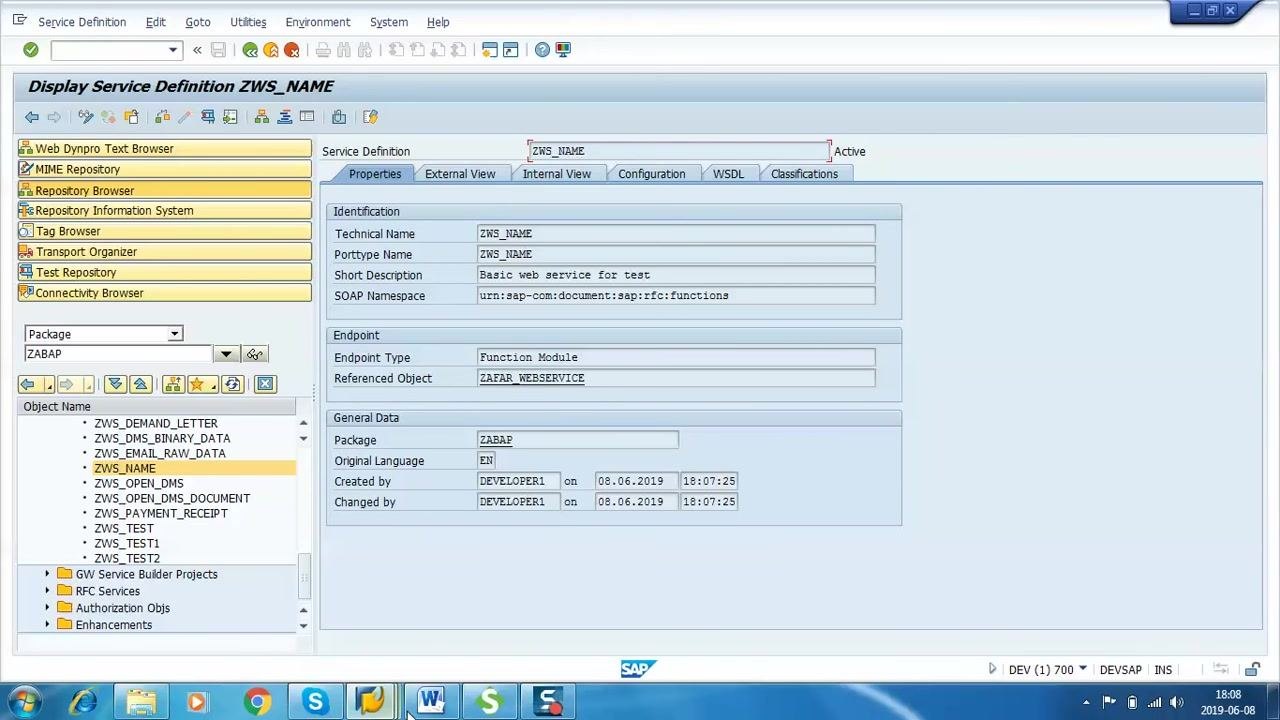
Task: Expand the RFC Services folder node
Action: click(47, 591)
